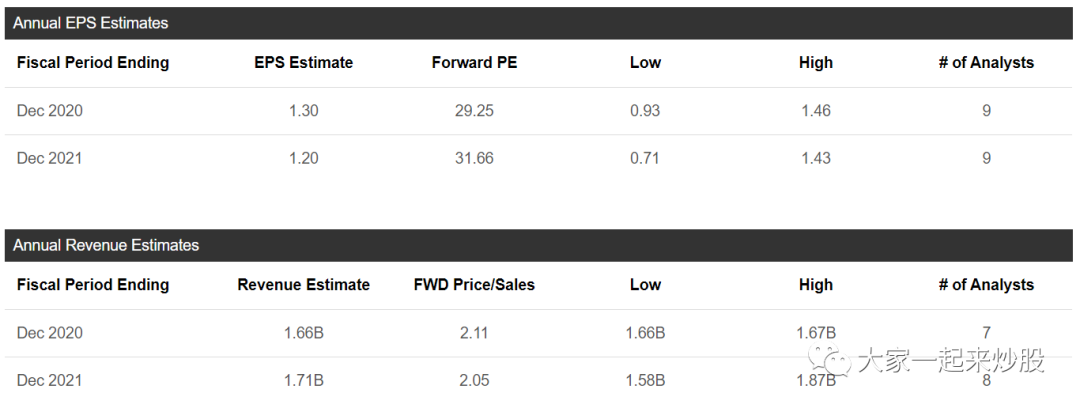Click the # of Analysts header in EPS table
This screenshot has width=1080, height=408.
(x=986, y=63)
